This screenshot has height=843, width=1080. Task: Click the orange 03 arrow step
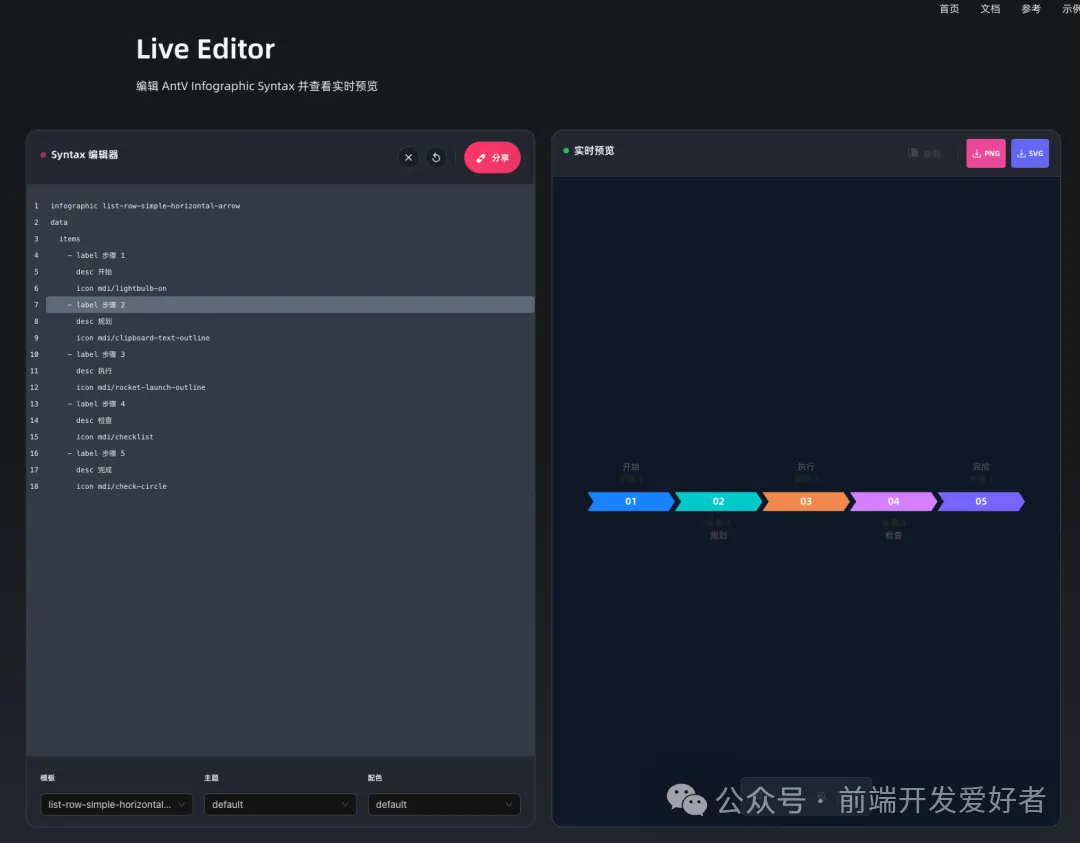tap(805, 501)
